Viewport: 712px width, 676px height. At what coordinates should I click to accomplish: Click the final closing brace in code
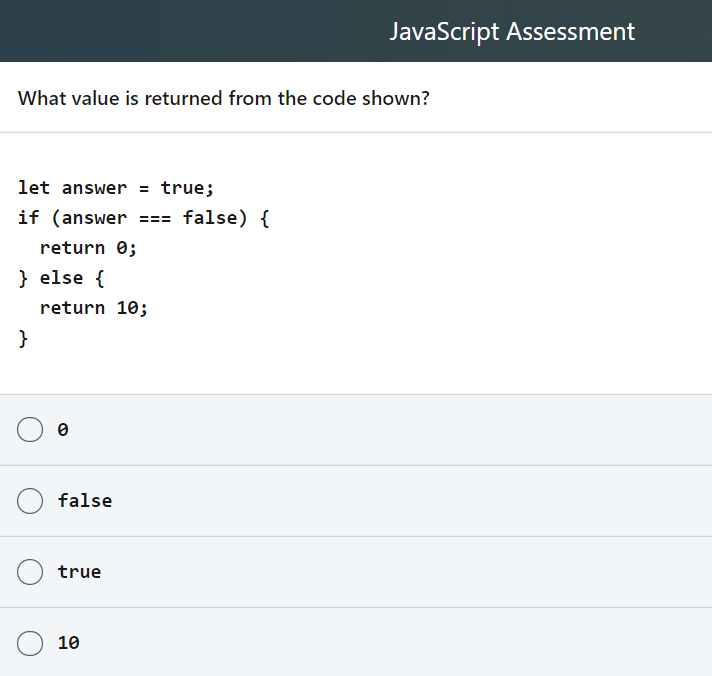pyautogui.click(x=23, y=338)
